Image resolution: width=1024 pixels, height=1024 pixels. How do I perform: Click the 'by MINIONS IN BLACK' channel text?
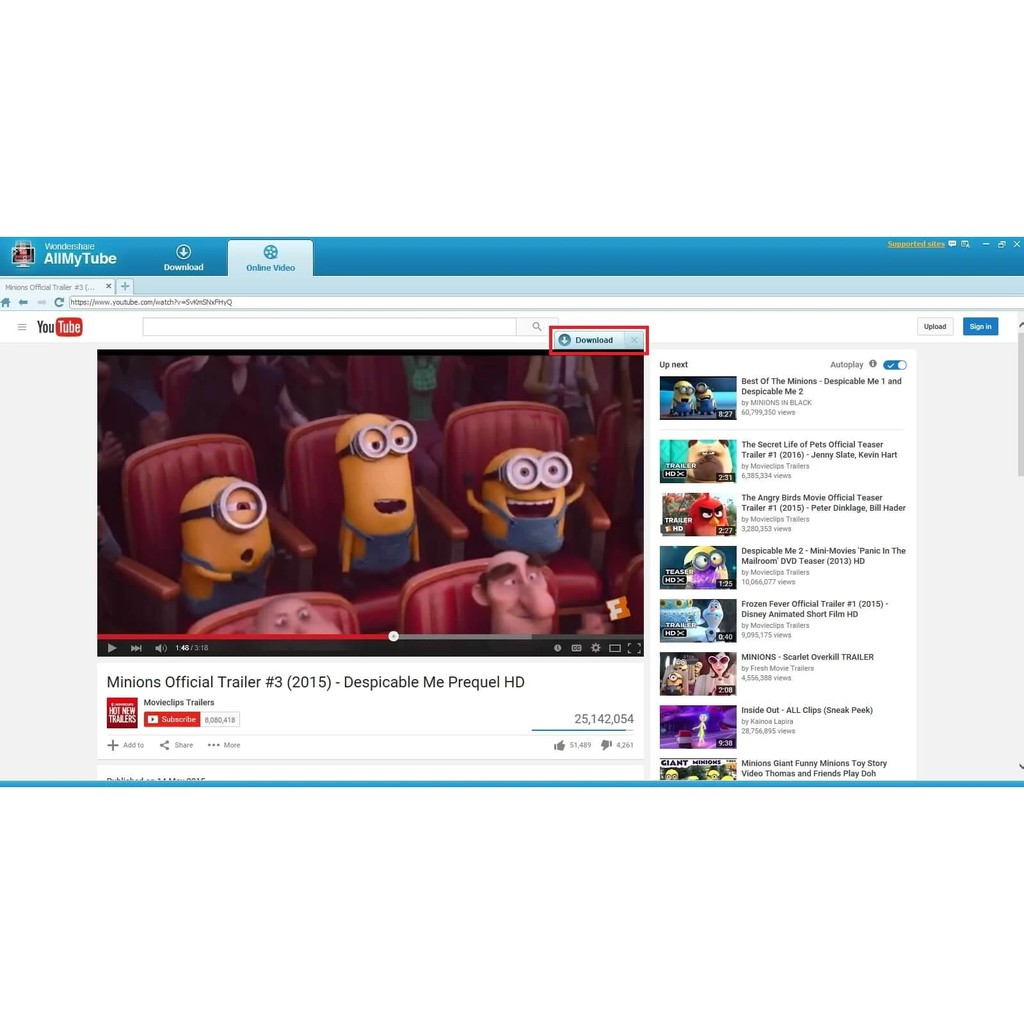(x=776, y=403)
